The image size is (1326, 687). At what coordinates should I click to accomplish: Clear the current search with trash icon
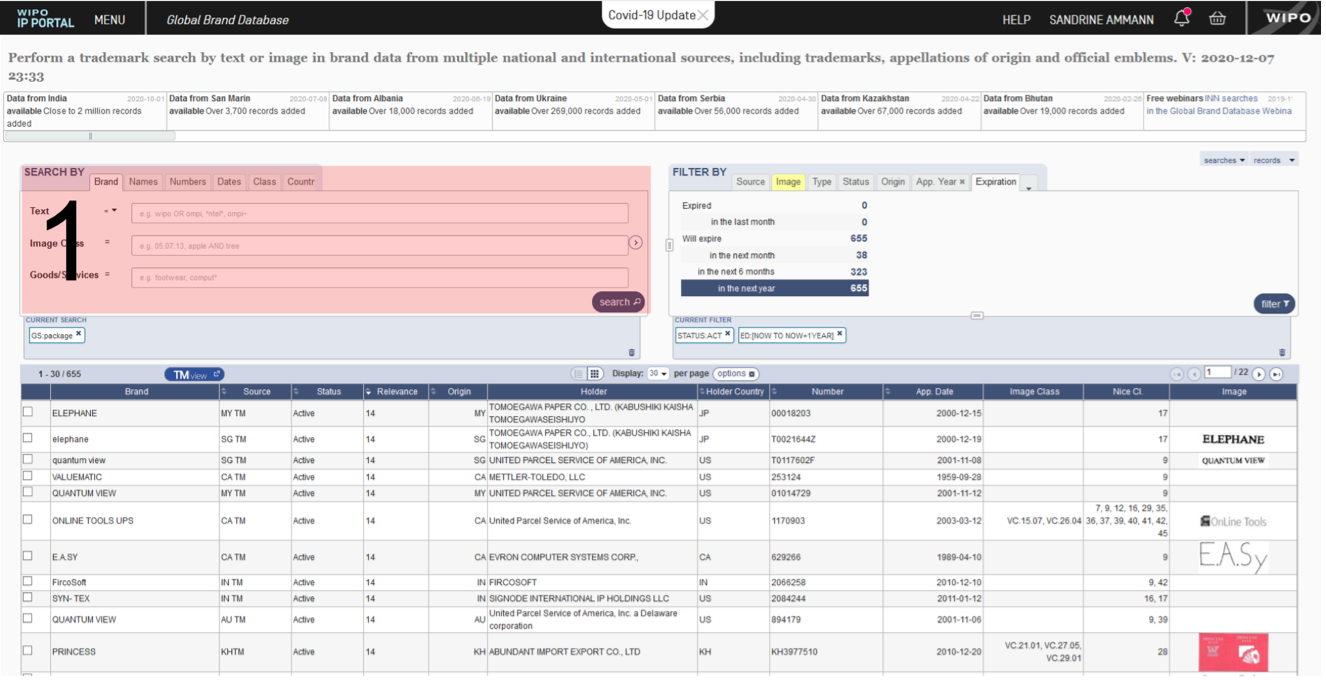[632, 352]
